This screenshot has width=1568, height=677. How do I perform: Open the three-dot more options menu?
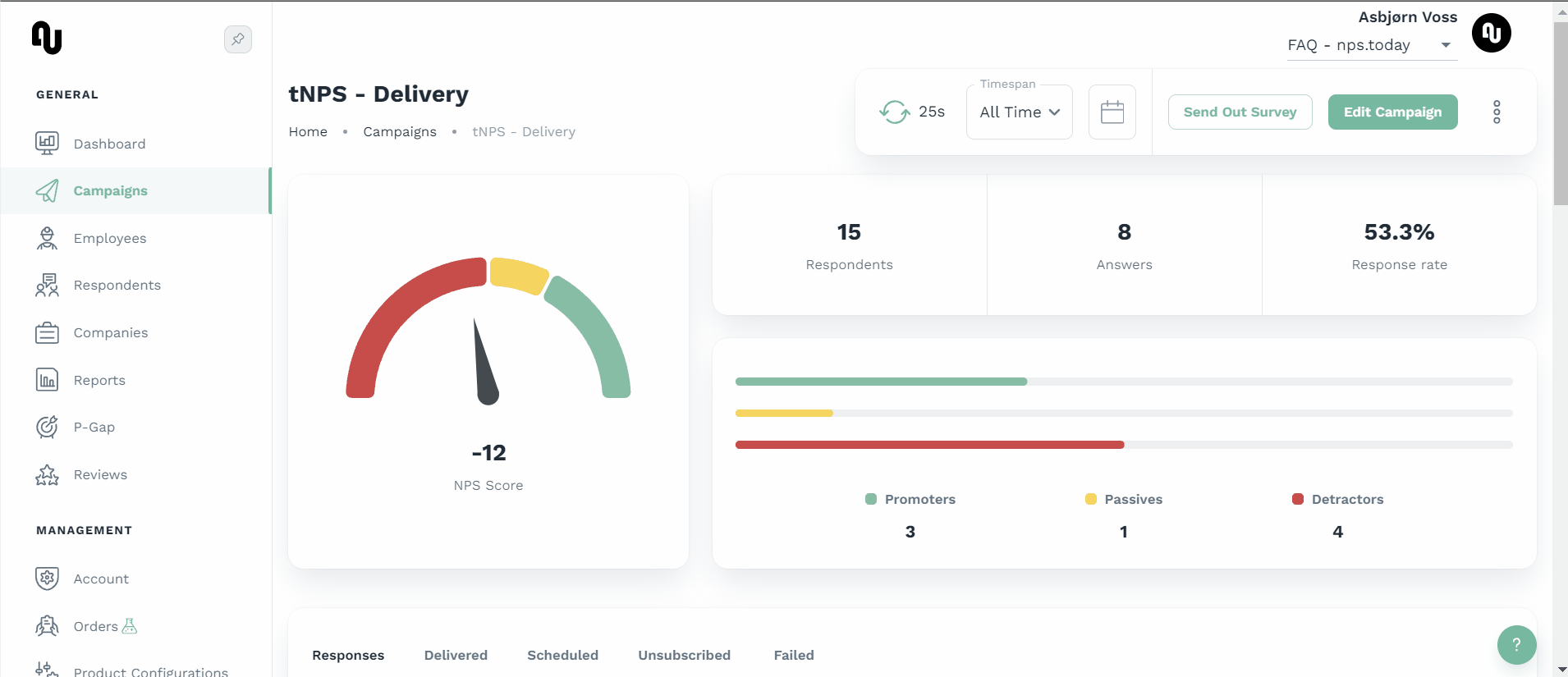pos(1496,112)
